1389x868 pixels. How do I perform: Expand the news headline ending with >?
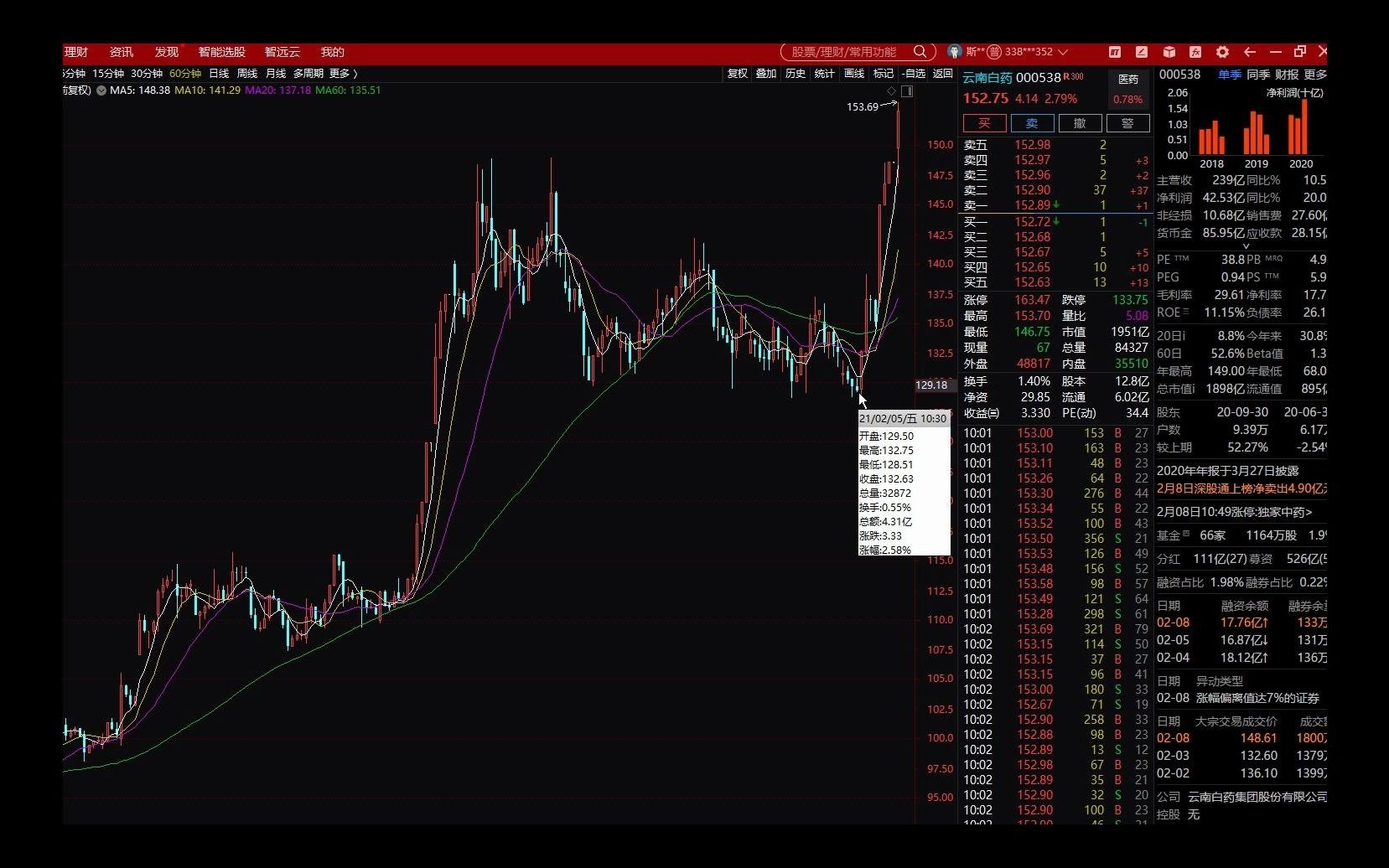[1234, 512]
